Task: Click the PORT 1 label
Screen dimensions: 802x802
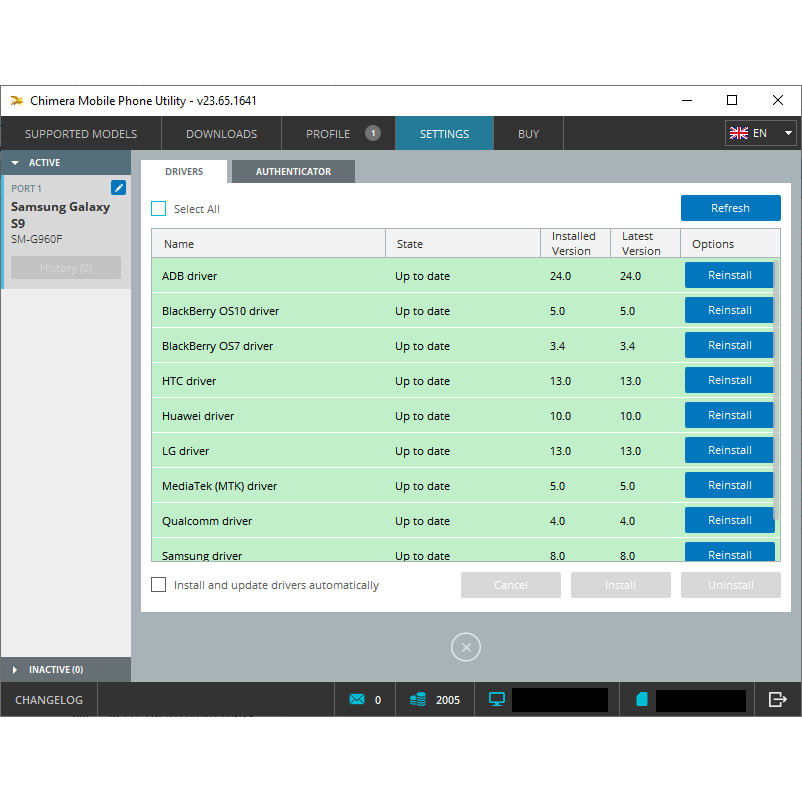Action: coord(26,188)
